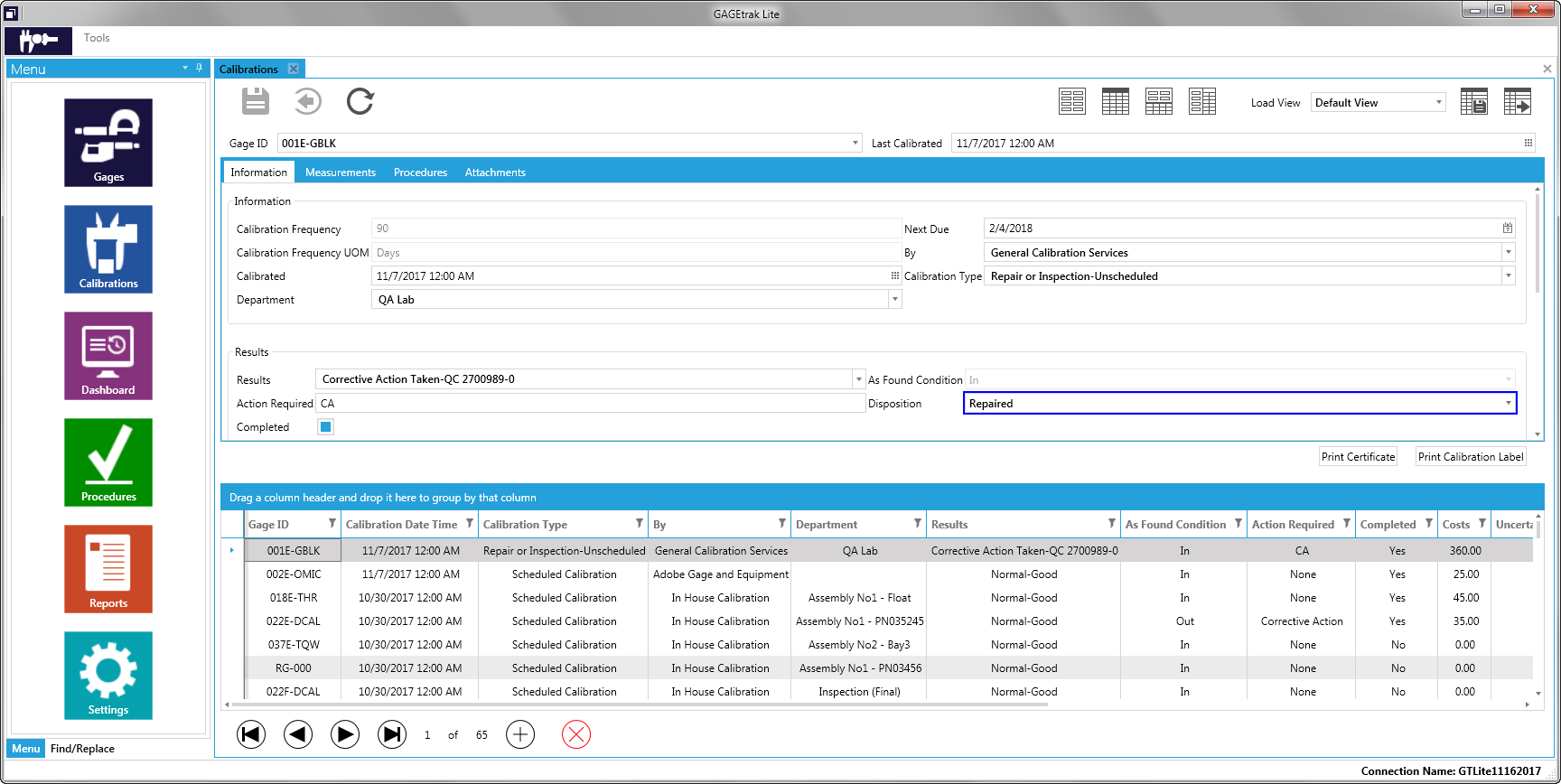The height and width of the screenshot is (784, 1561).
Task: Click the undo changes arrow icon
Action: [307, 101]
